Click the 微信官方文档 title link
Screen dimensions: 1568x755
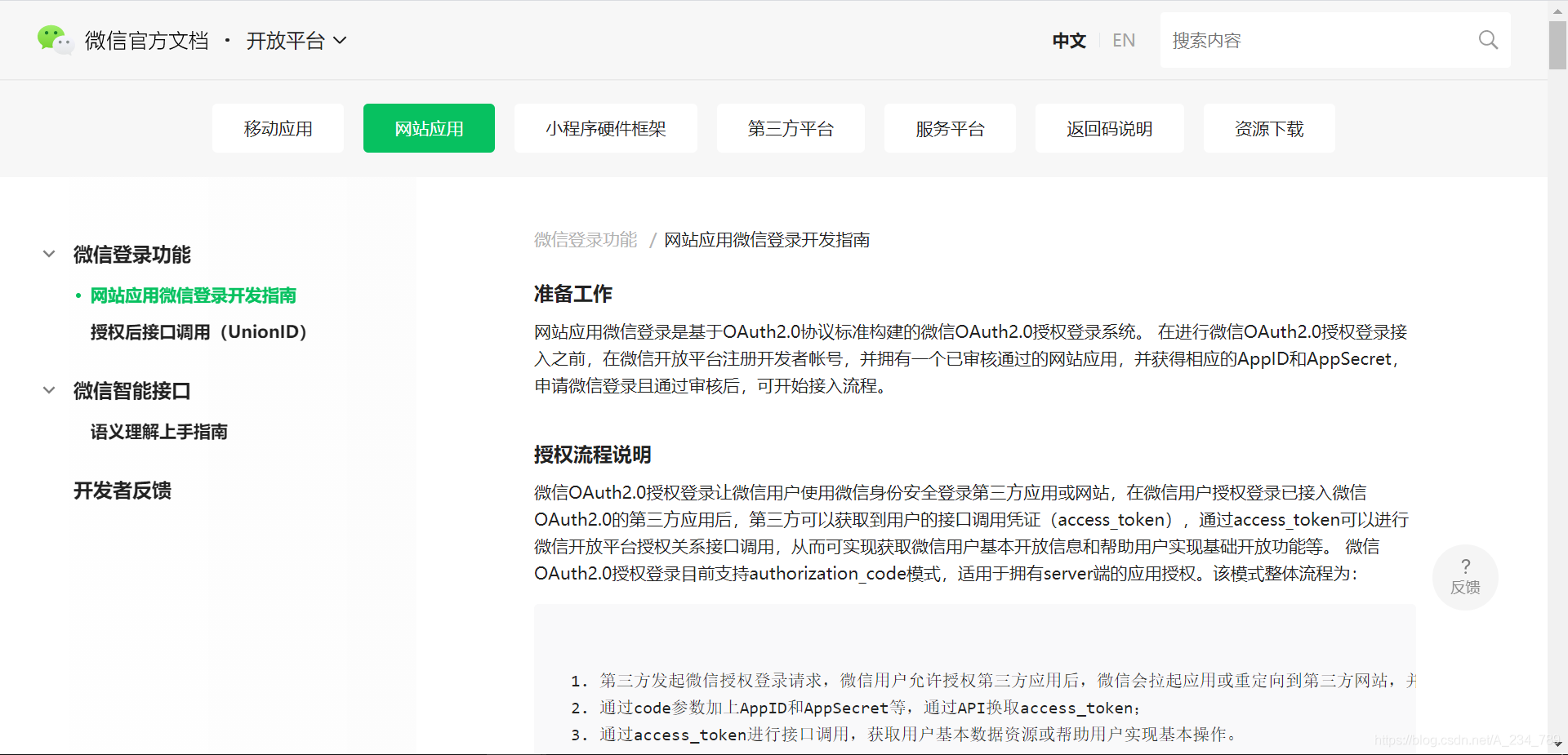pyautogui.click(x=147, y=40)
